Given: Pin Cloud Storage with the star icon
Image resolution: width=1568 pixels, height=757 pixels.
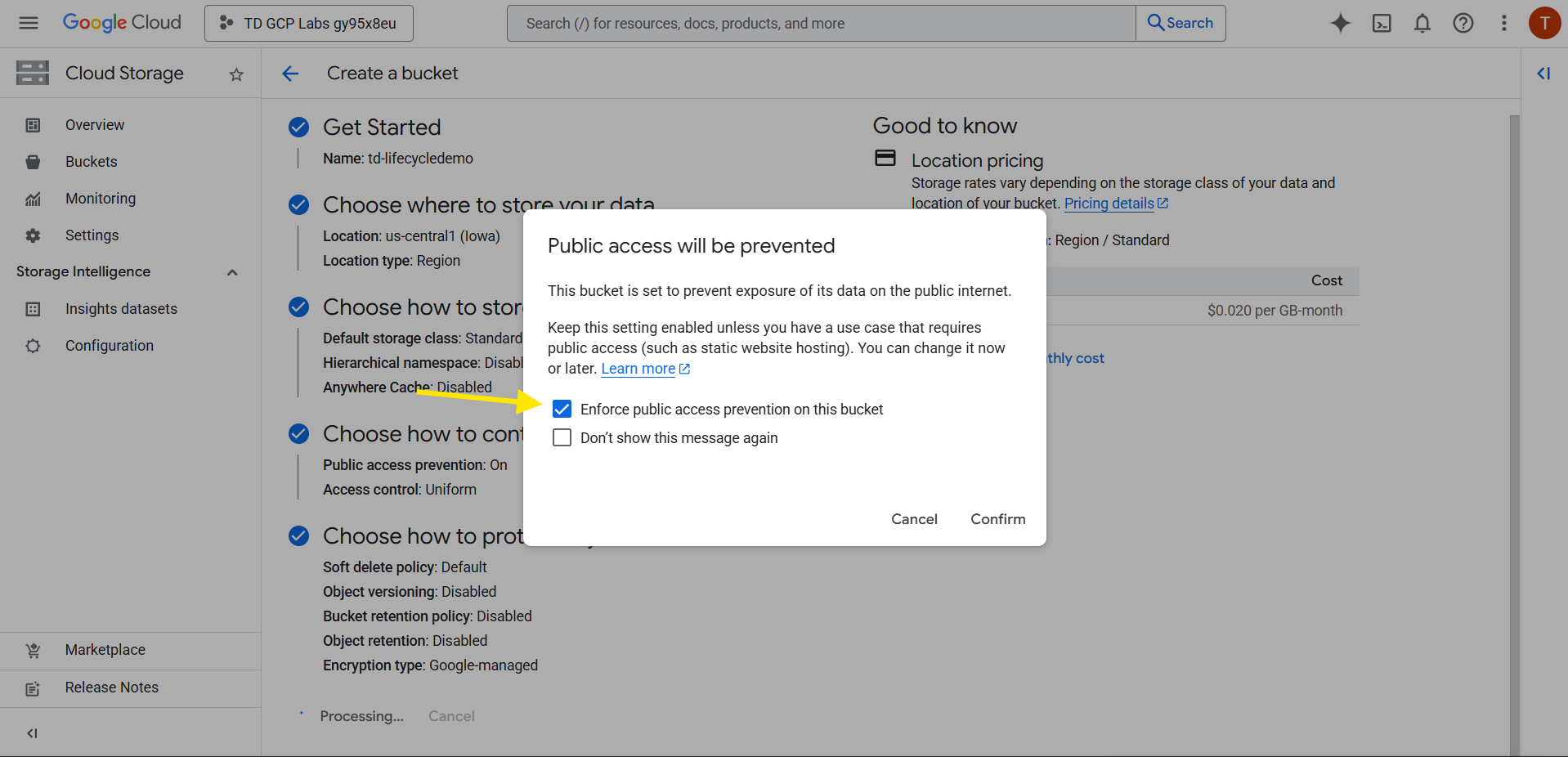Looking at the screenshot, I should coord(236,74).
